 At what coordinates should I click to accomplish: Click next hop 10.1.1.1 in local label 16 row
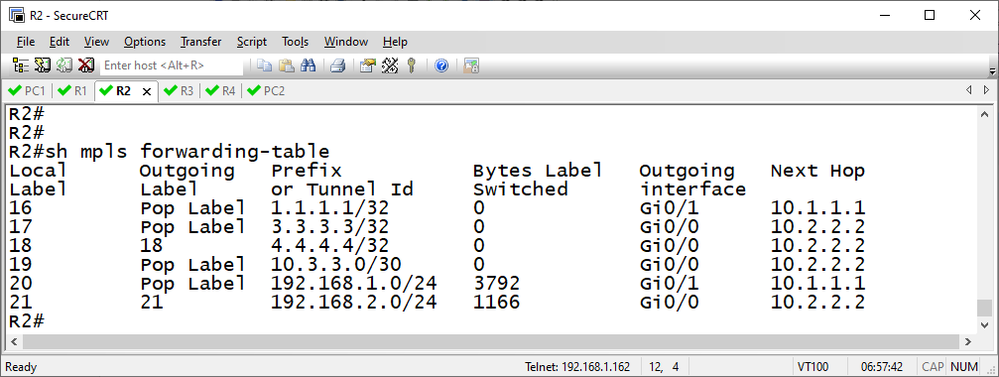[817, 208]
